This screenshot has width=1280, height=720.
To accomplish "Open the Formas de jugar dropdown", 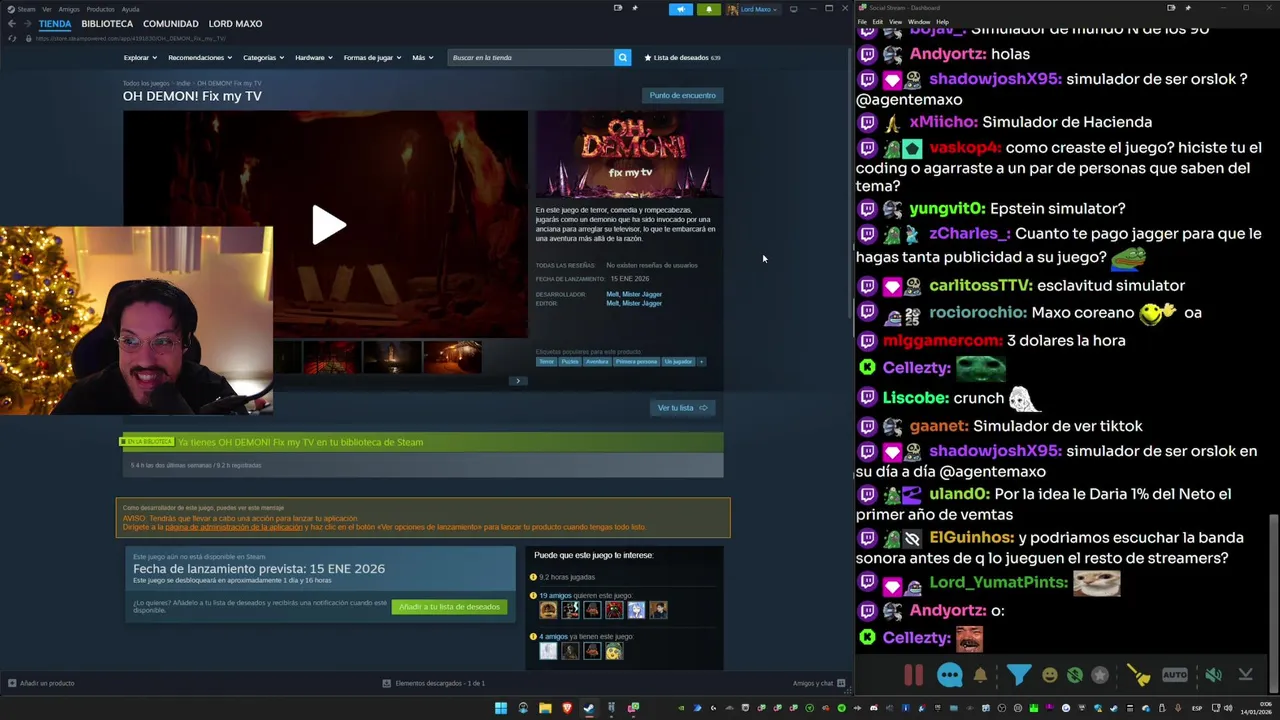I will (x=372, y=57).
